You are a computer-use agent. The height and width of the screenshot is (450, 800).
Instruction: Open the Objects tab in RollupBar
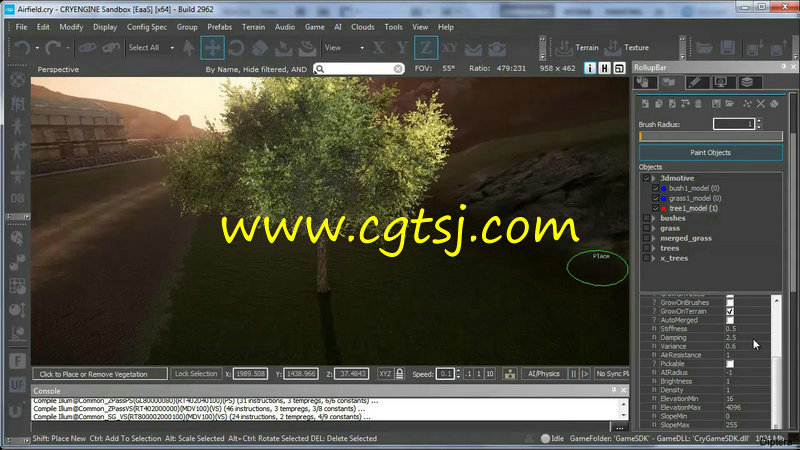[645, 82]
